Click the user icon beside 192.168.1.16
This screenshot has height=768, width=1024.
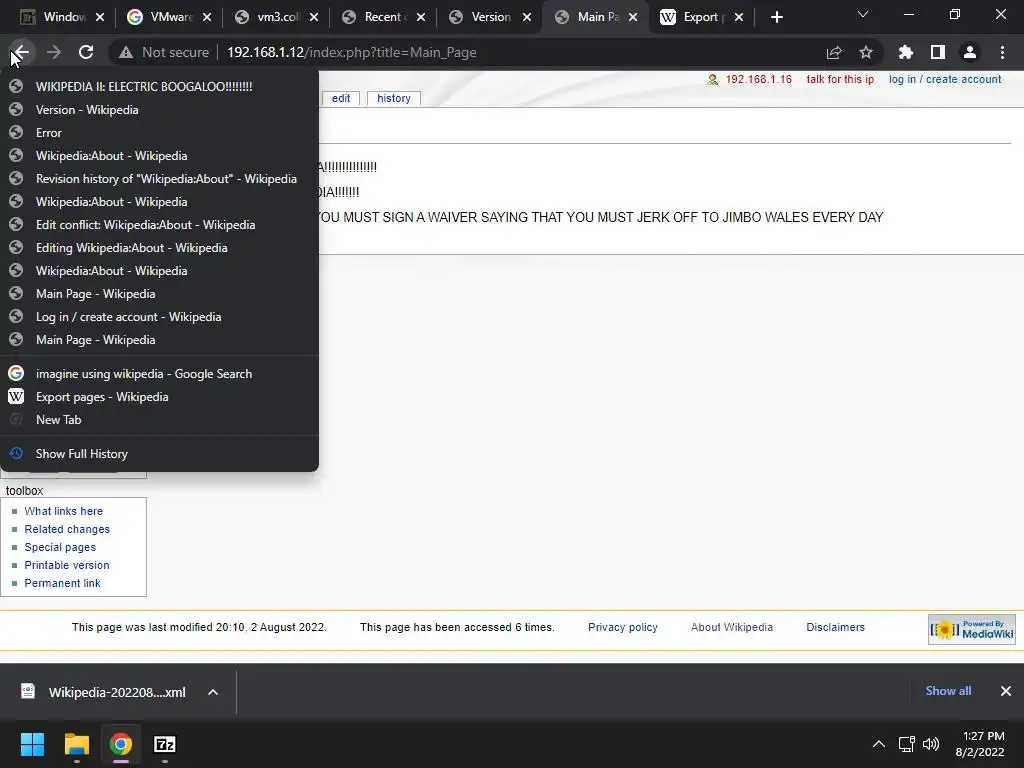coord(712,80)
